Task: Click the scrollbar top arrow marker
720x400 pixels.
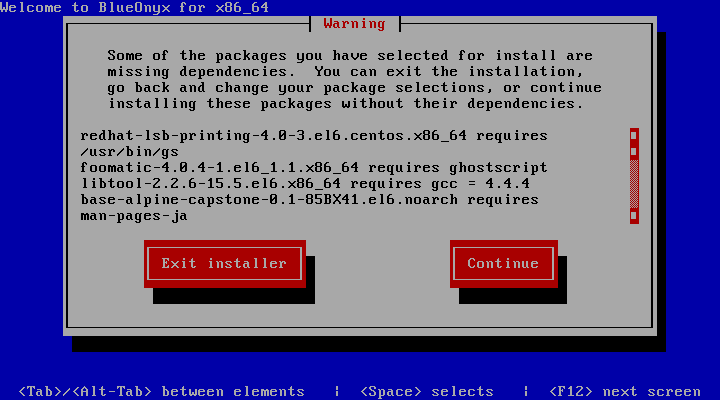Action: tap(634, 135)
